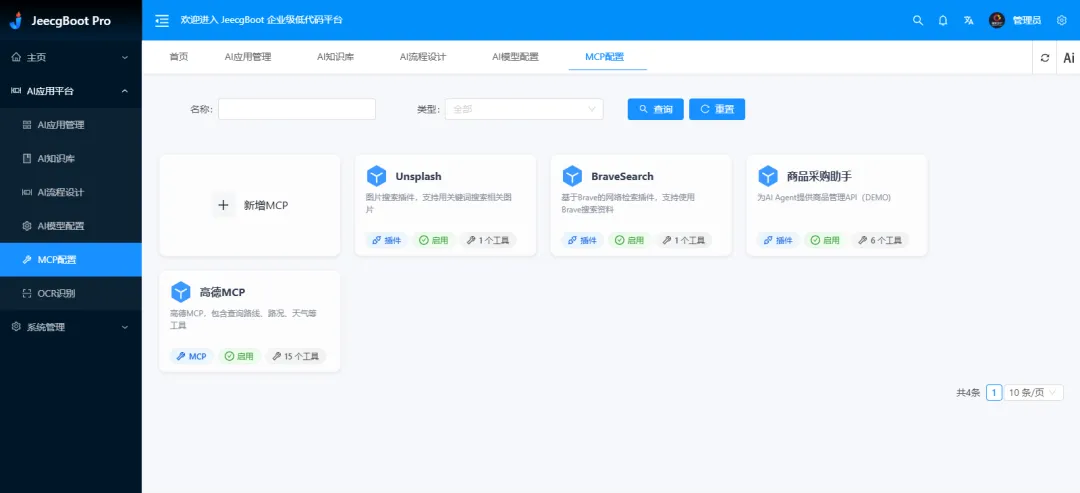Viewport: 1080px width, 493px height.
Task: Switch to the AI知识库 tab
Action: tap(335, 57)
